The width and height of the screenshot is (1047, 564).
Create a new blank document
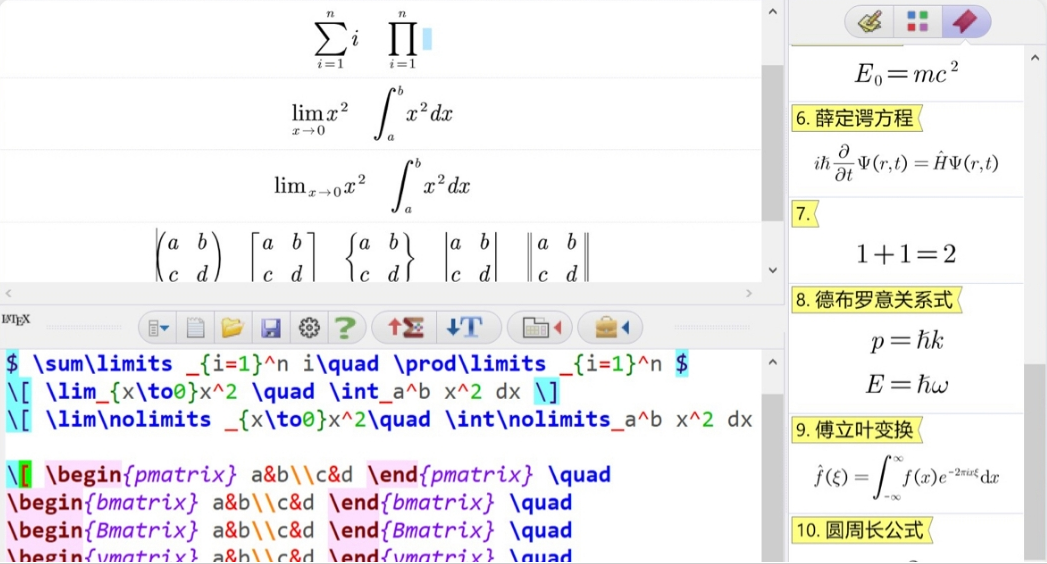click(196, 327)
